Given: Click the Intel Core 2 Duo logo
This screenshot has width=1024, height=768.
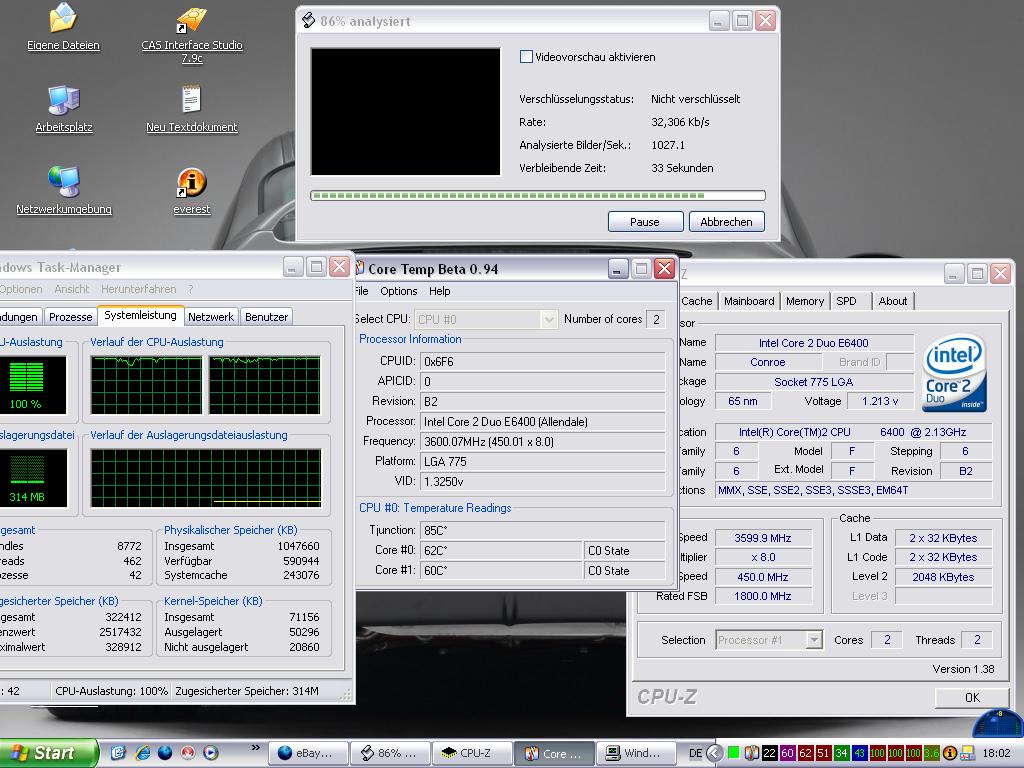Looking at the screenshot, I should click(x=953, y=374).
